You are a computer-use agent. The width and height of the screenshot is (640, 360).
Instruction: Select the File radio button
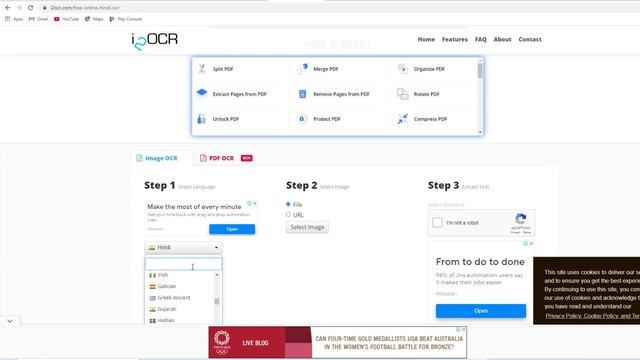point(288,204)
